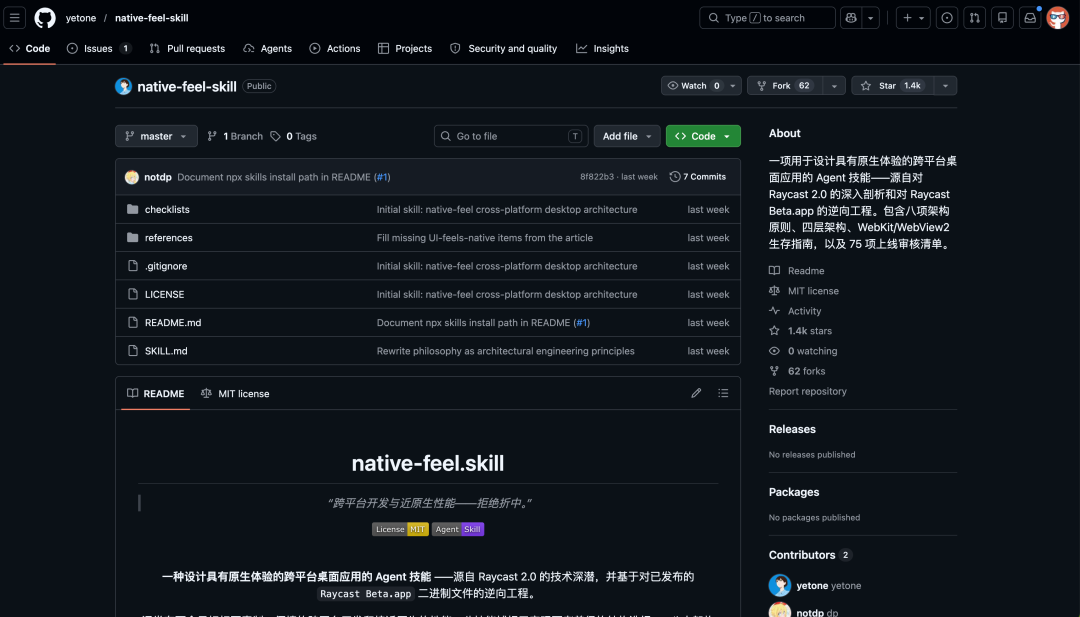Switch to the Projects tab
The height and width of the screenshot is (617, 1080).
[405, 48]
